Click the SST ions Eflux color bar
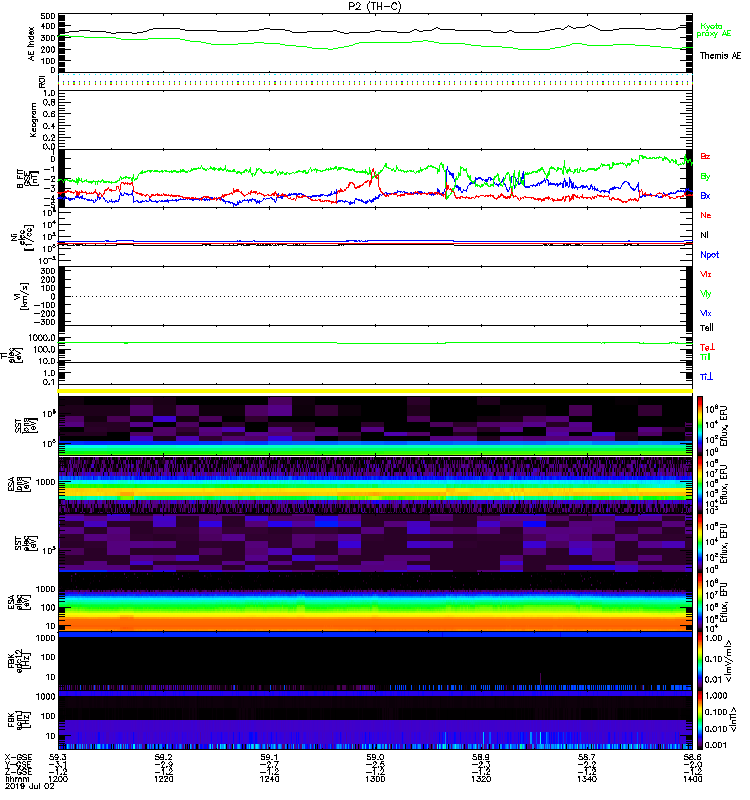Screen dimensions: 750x800 click(700, 426)
